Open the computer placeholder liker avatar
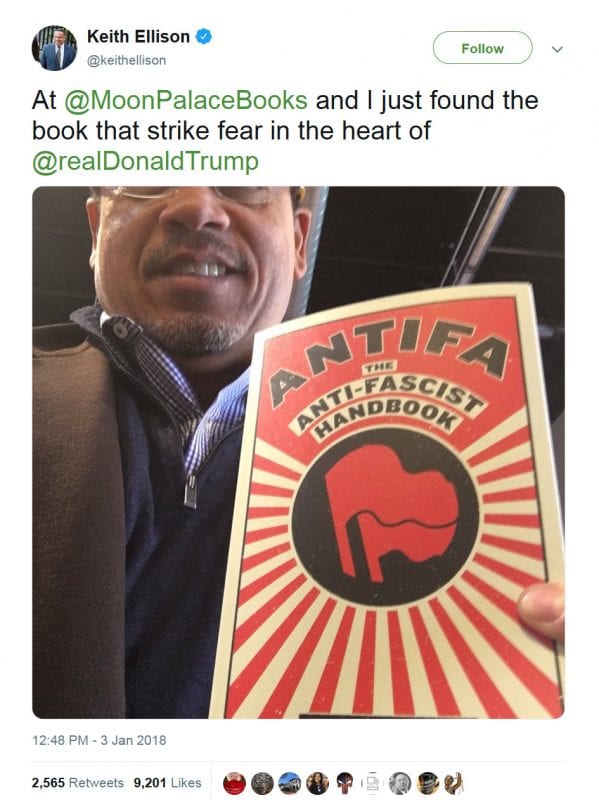The height and width of the screenshot is (800, 599). tap(372, 783)
